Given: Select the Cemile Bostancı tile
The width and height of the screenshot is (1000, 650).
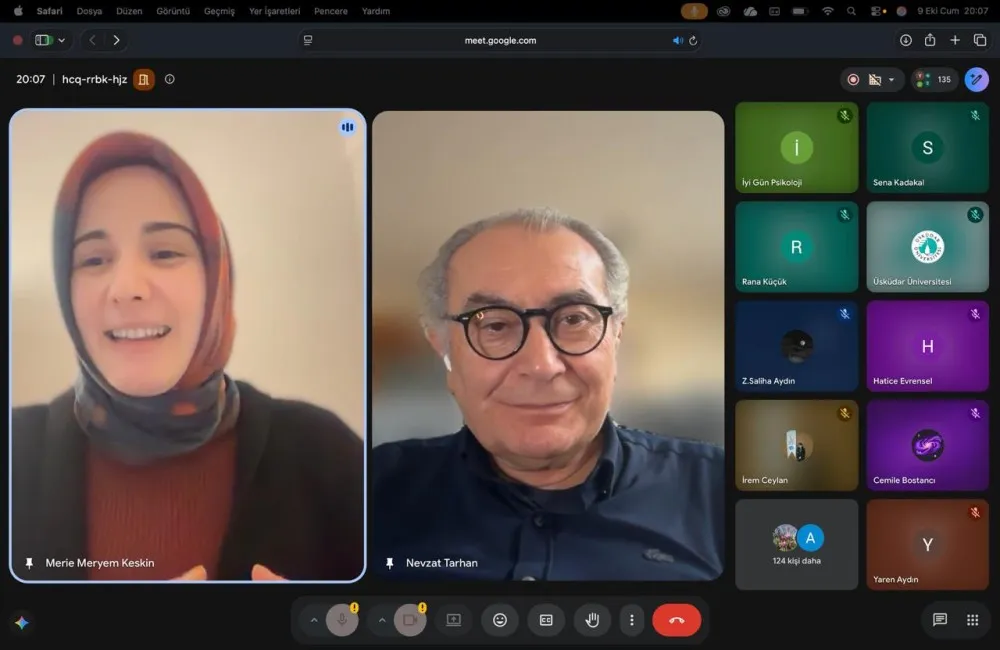Looking at the screenshot, I should point(927,445).
